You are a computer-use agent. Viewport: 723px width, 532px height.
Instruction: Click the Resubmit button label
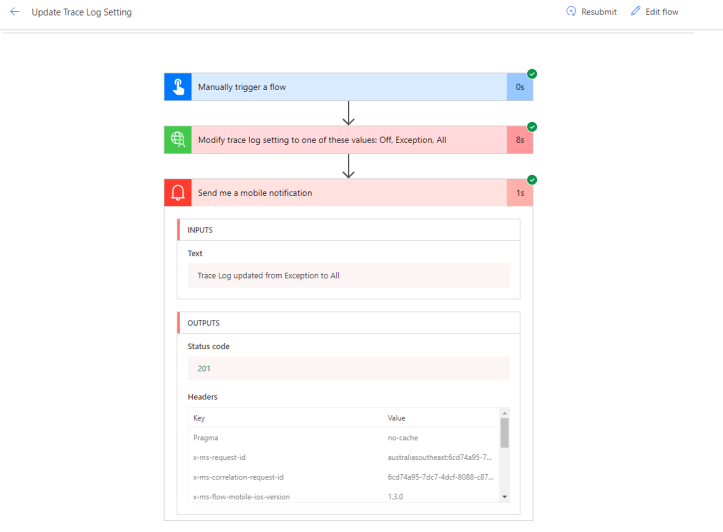point(599,12)
